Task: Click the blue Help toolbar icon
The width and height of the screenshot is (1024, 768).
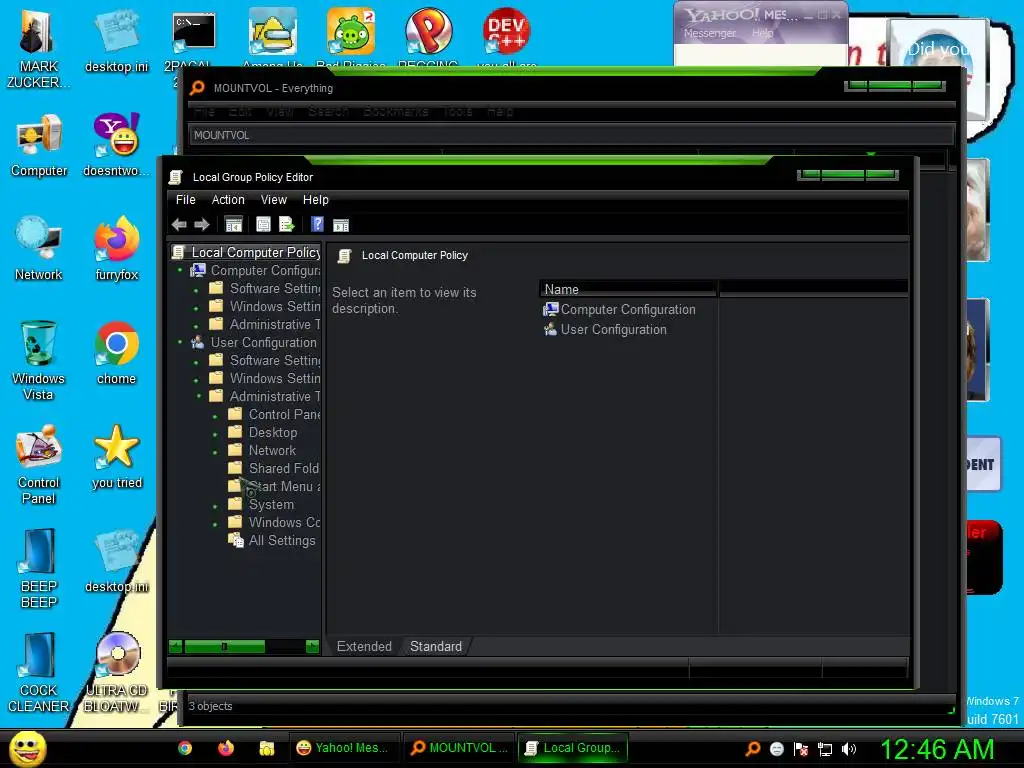Action: pyautogui.click(x=317, y=225)
